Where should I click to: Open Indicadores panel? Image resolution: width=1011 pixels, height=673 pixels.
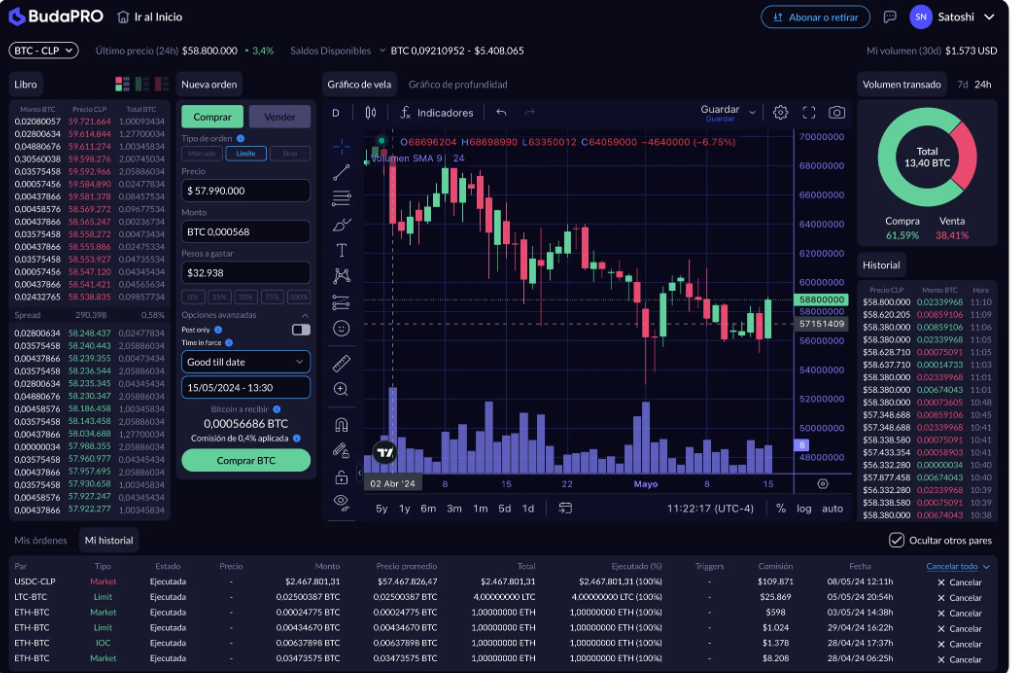[x=437, y=113]
